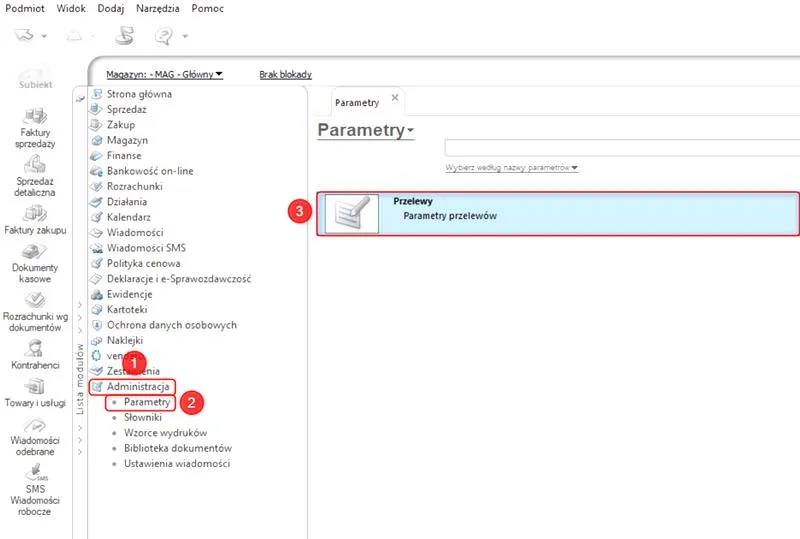Open the Podmiot menu

coord(24,8)
